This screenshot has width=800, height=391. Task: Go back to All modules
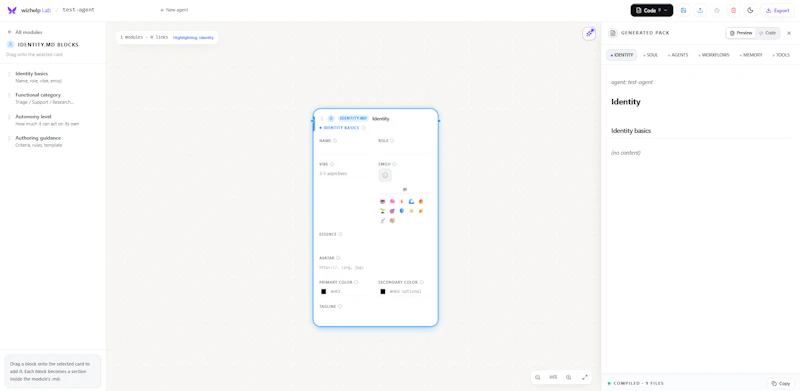pyautogui.click(x=25, y=32)
